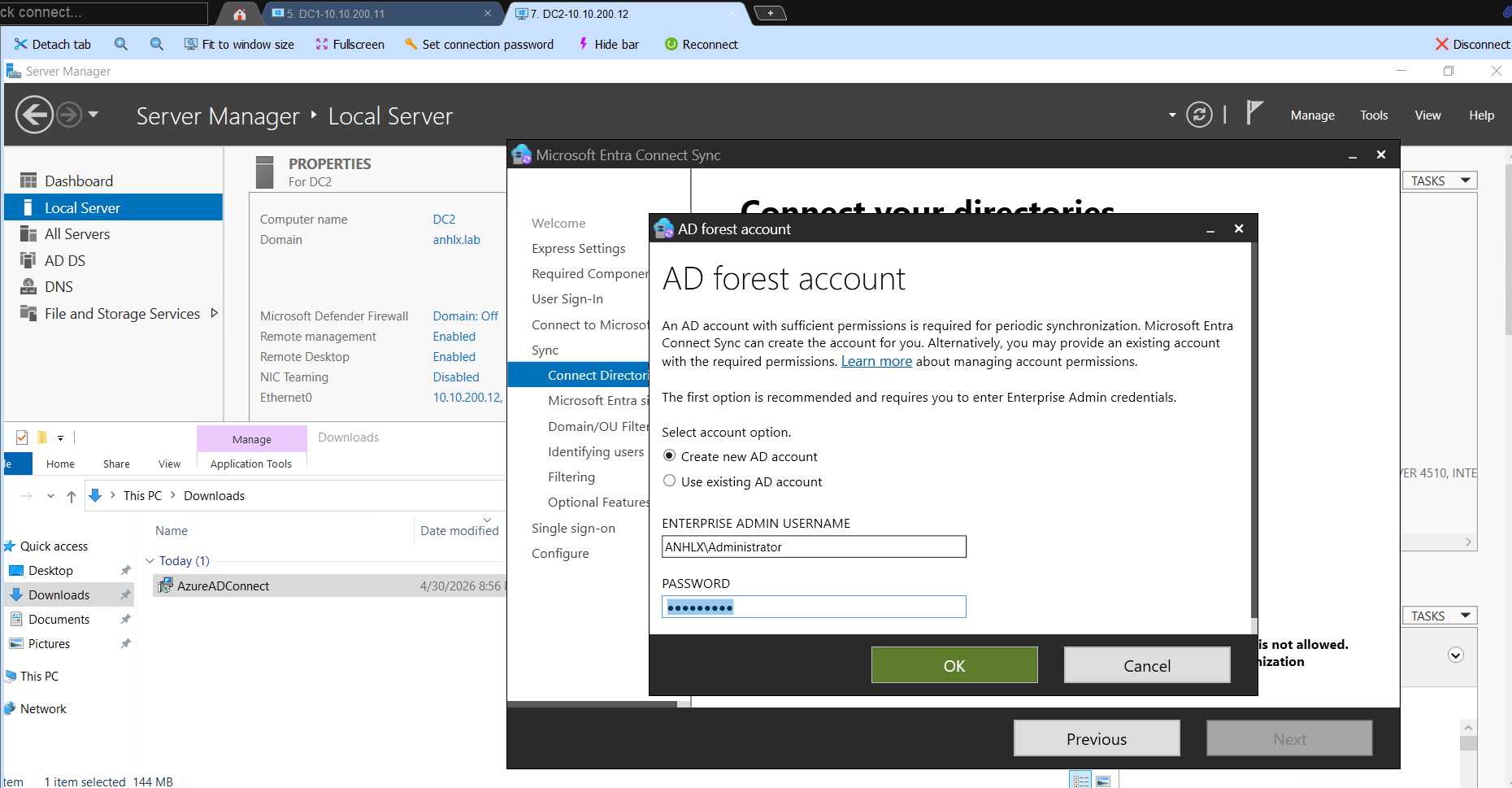Zoom in with the magnifier plus icon
1512x788 pixels.
(121, 44)
